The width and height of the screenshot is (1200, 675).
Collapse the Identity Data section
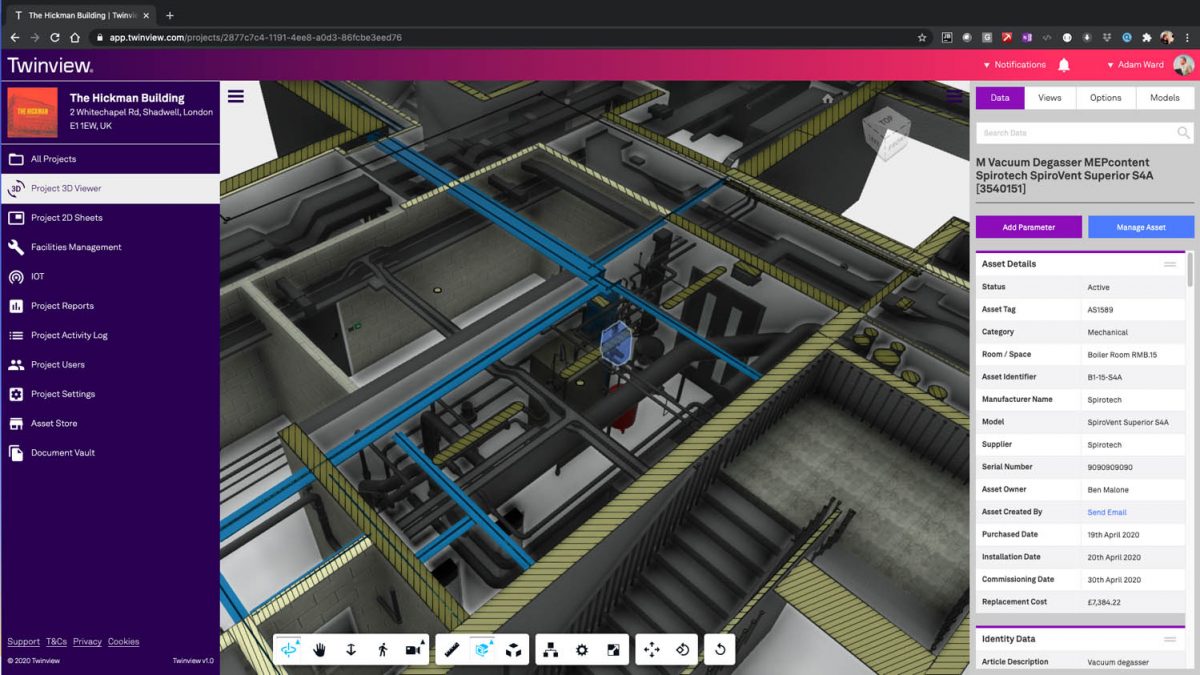point(1169,639)
